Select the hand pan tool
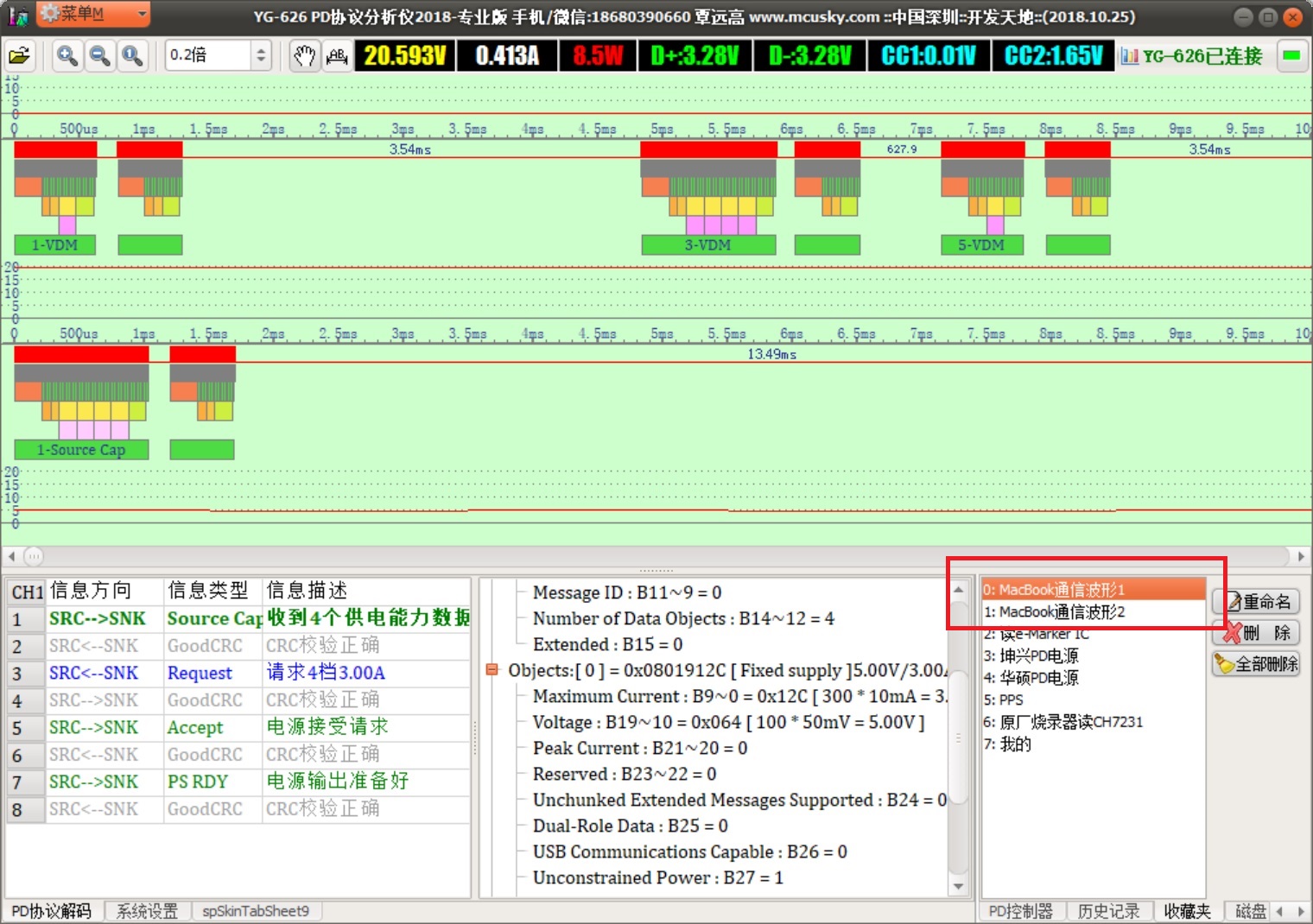The height and width of the screenshot is (924, 1313). coord(303,56)
